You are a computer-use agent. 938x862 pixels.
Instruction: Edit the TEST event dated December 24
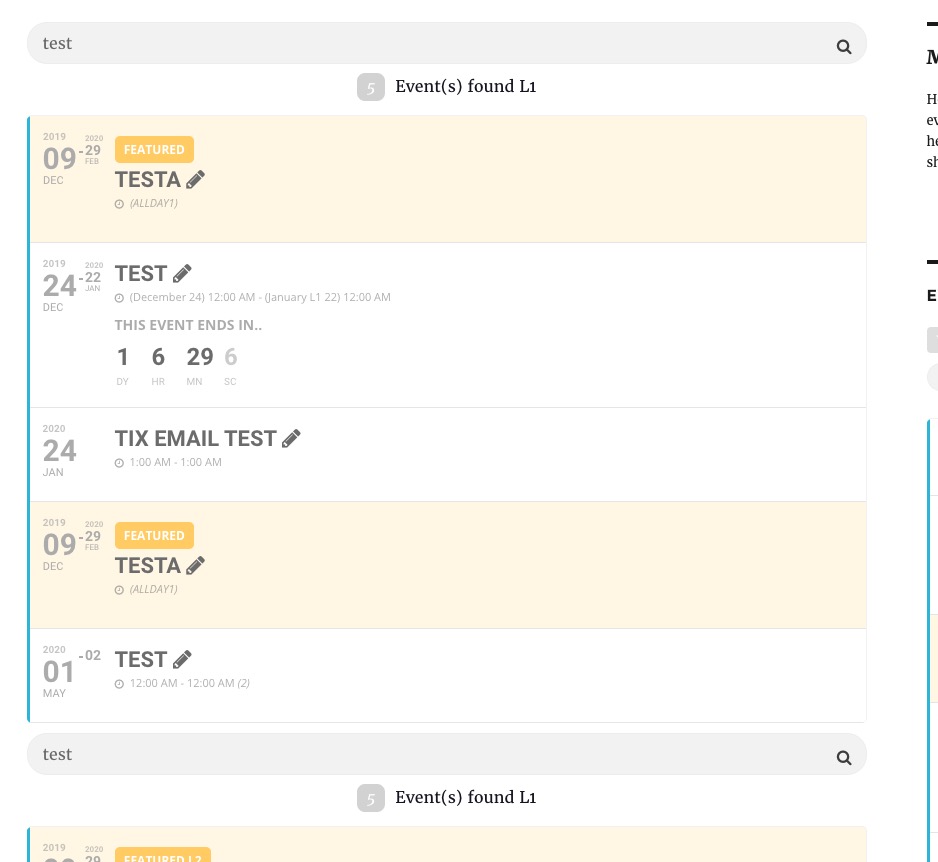click(182, 274)
